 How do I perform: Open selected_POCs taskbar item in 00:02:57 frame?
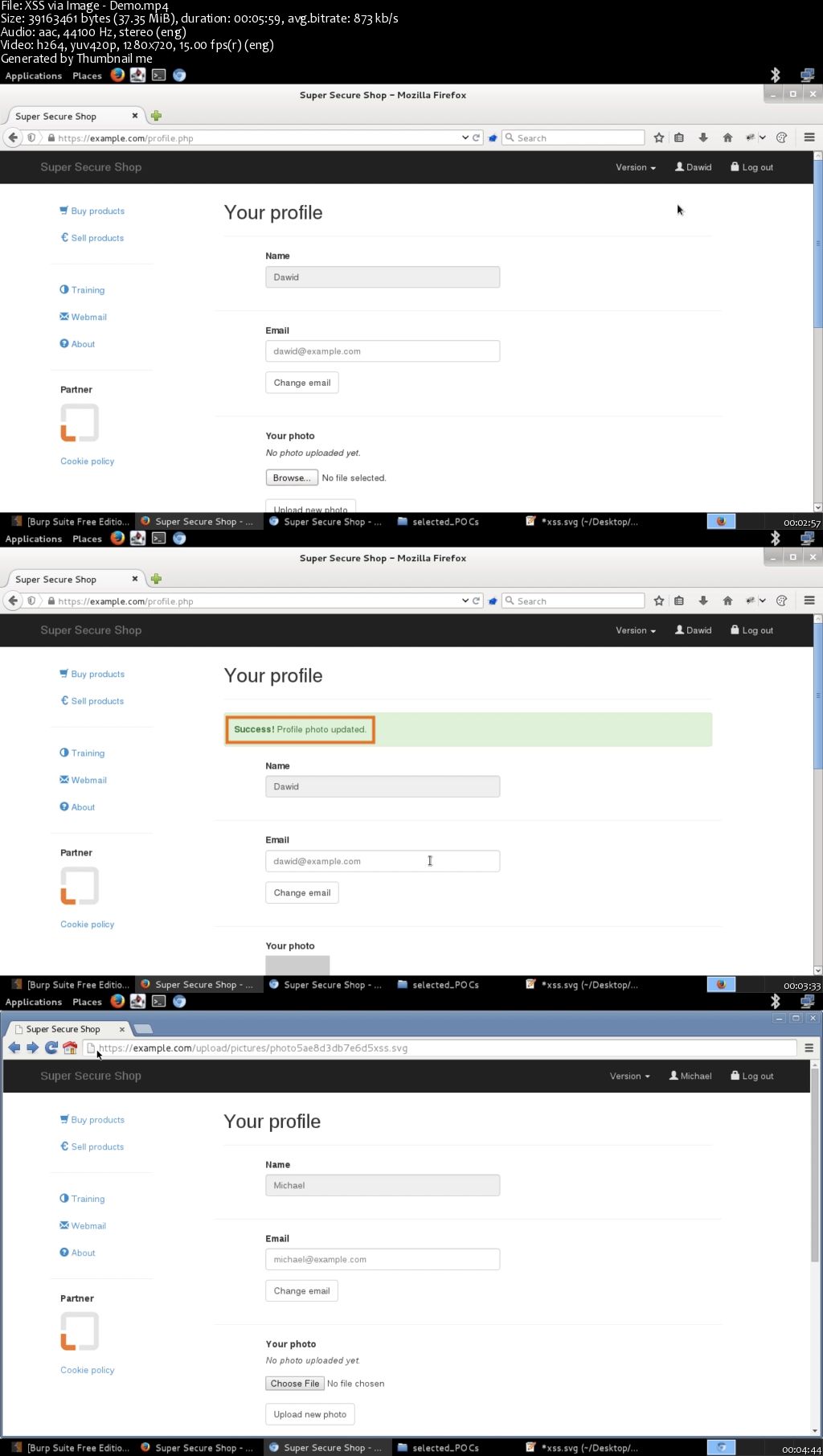[439, 522]
